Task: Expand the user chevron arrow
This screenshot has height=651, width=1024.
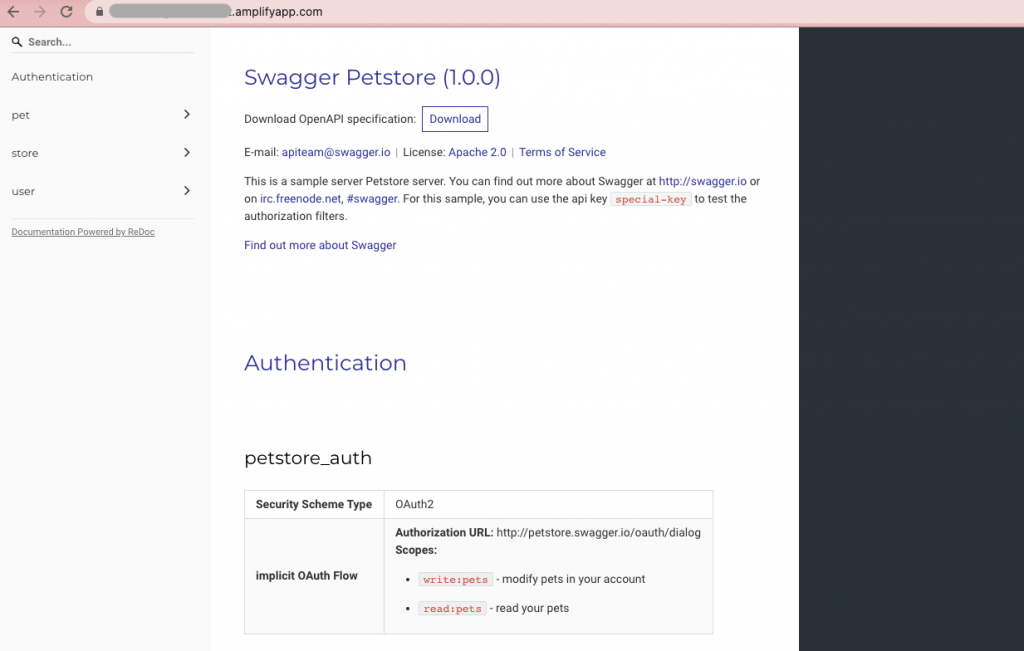Action: tap(187, 191)
